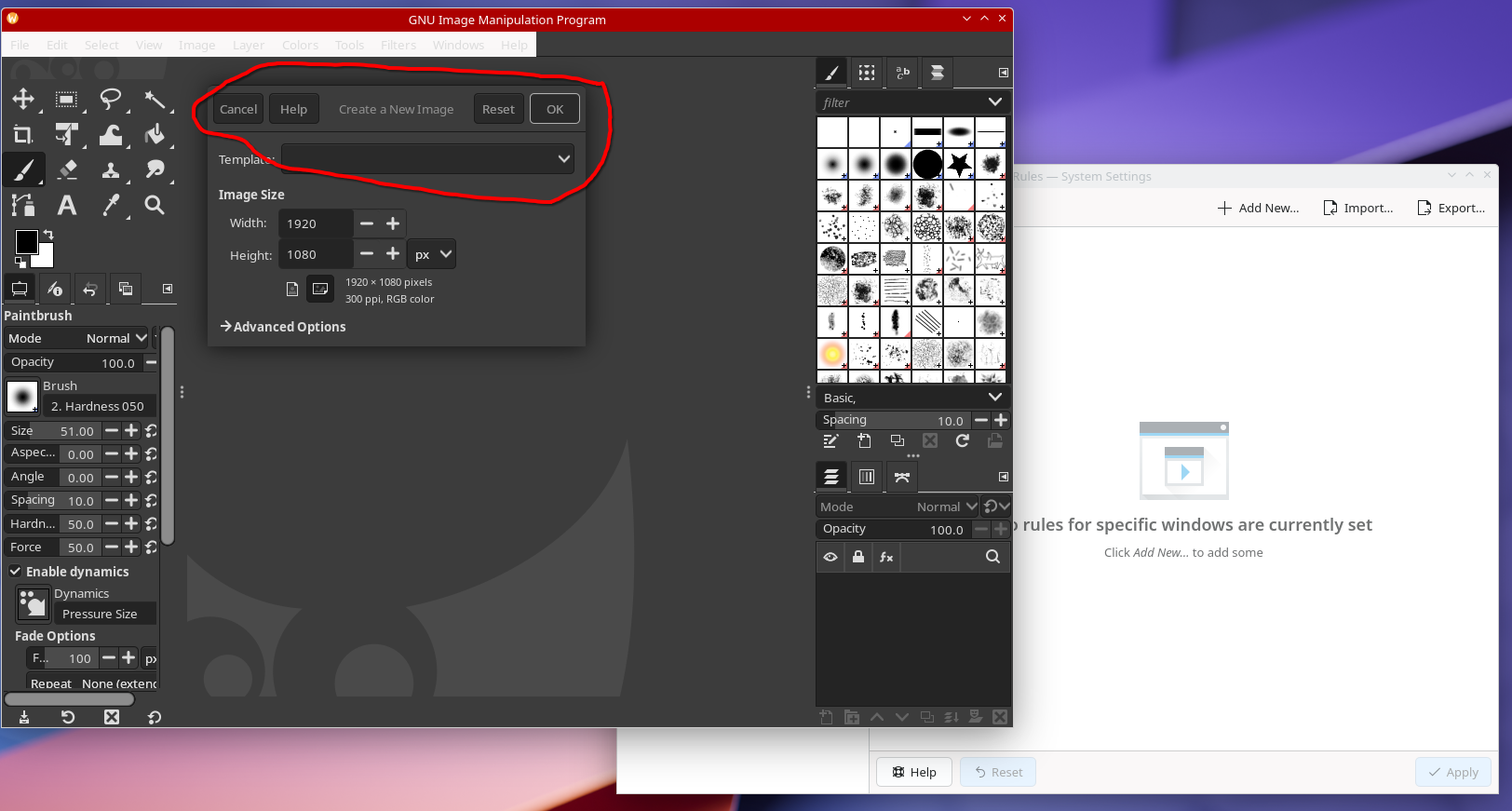The height and width of the screenshot is (811, 1512).
Task: Switch to the Channels tab
Action: coord(867,477)
